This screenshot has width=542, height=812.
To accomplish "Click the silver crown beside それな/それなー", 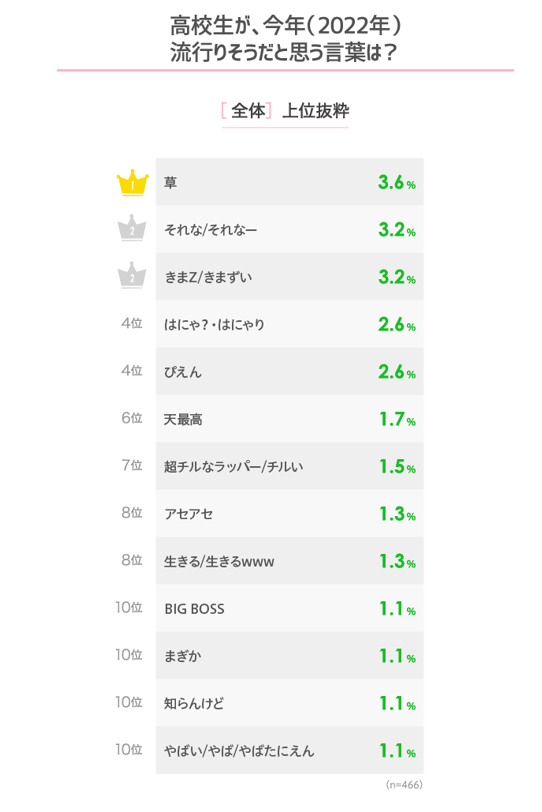I will (x=132, y=228).
